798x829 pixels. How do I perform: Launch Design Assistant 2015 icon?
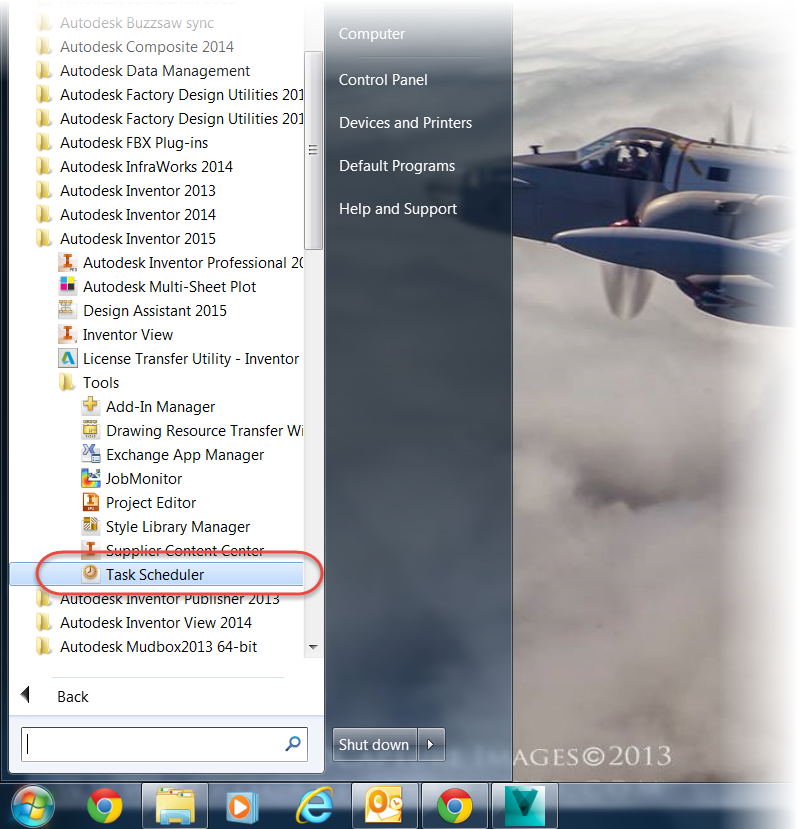pyautogui.click(x=67, y=310)
